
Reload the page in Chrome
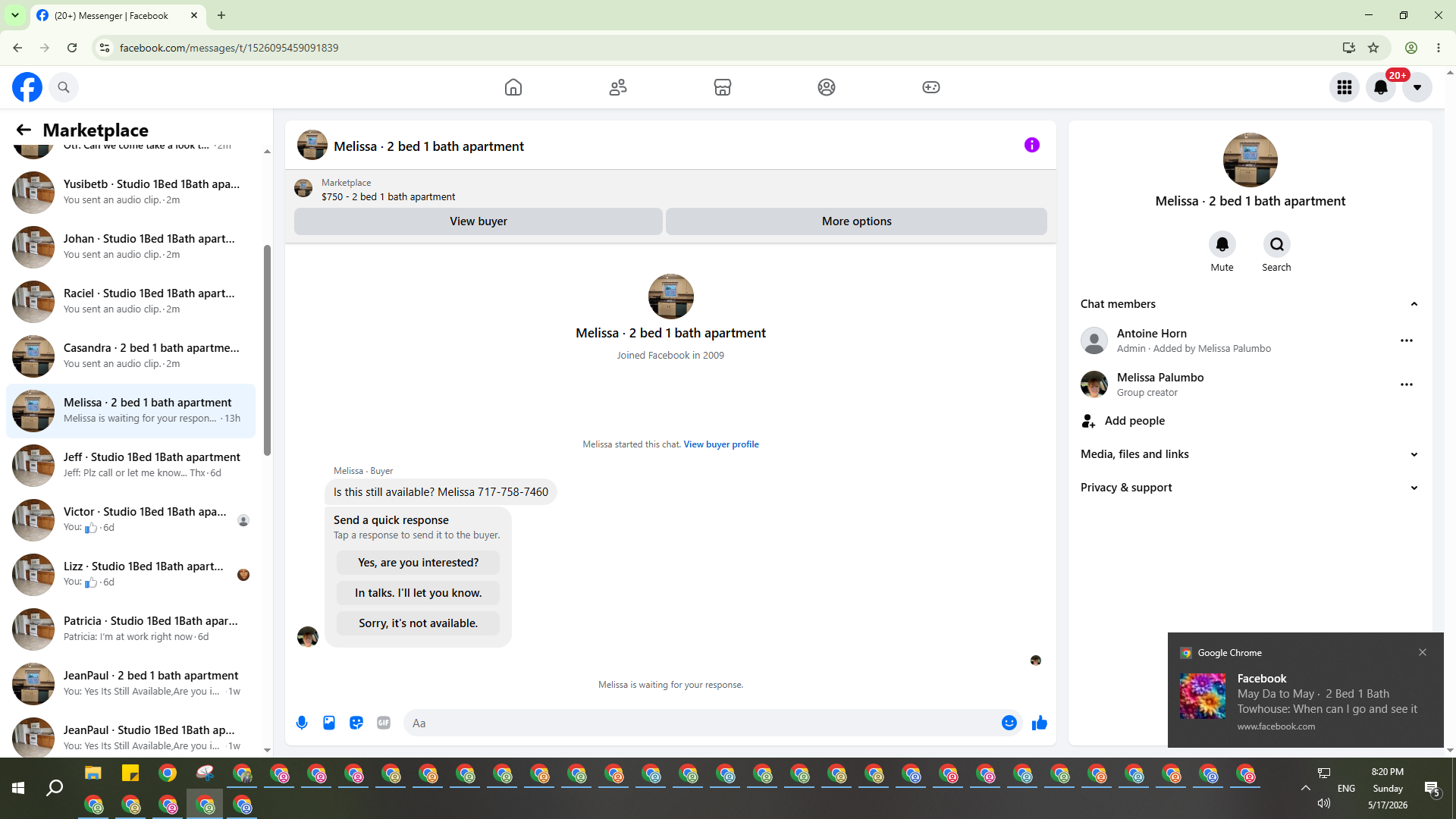pos(72,48)
